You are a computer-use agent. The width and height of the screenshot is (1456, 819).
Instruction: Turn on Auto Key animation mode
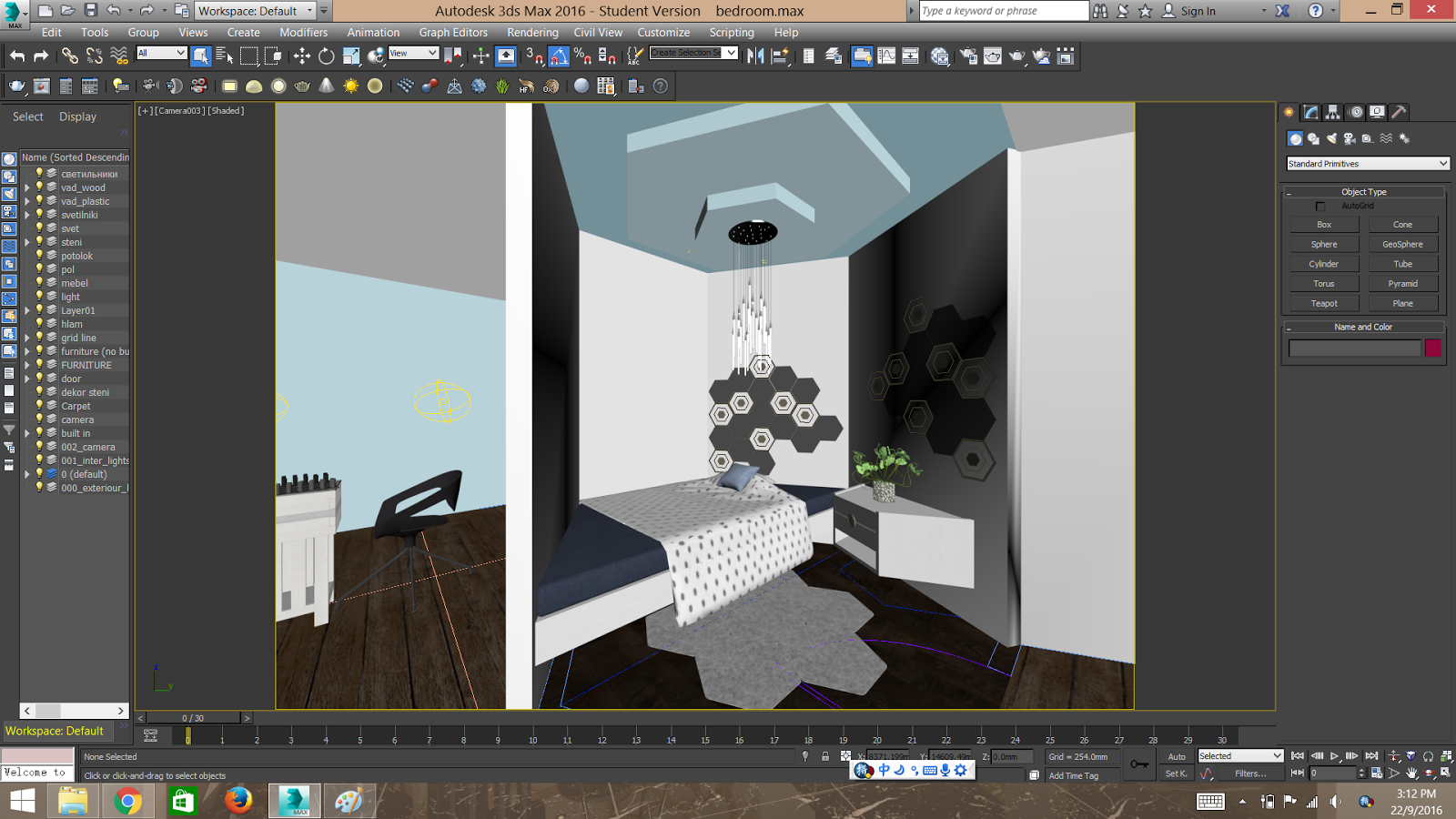coord(1176,756)
